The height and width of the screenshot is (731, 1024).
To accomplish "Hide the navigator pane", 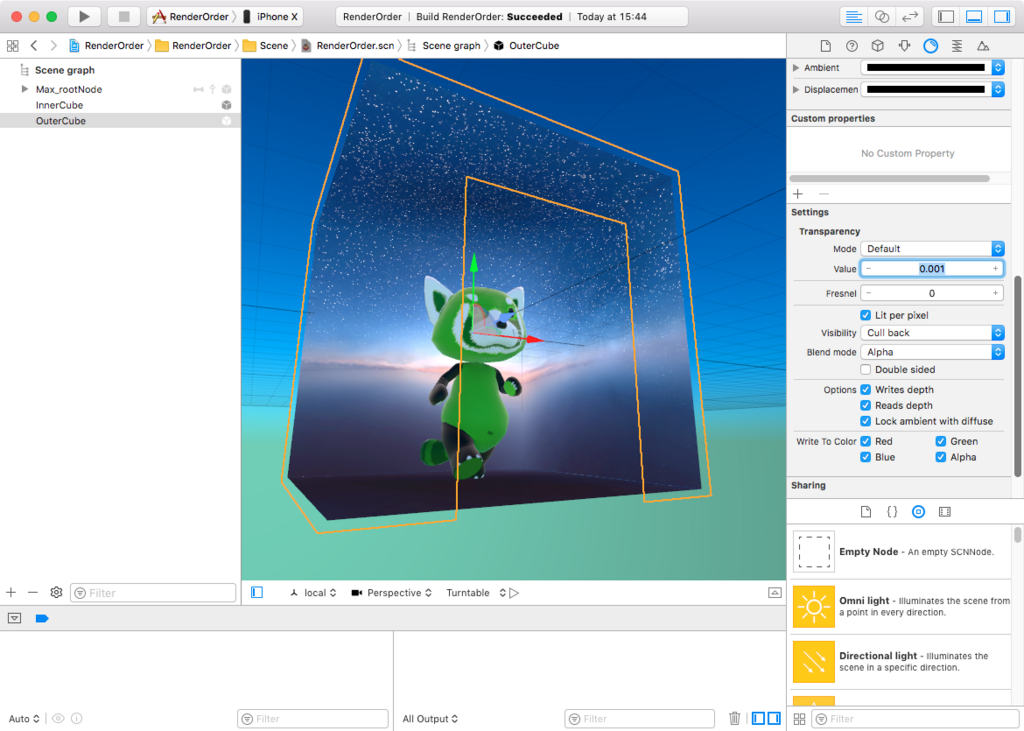I will [946, 17].
